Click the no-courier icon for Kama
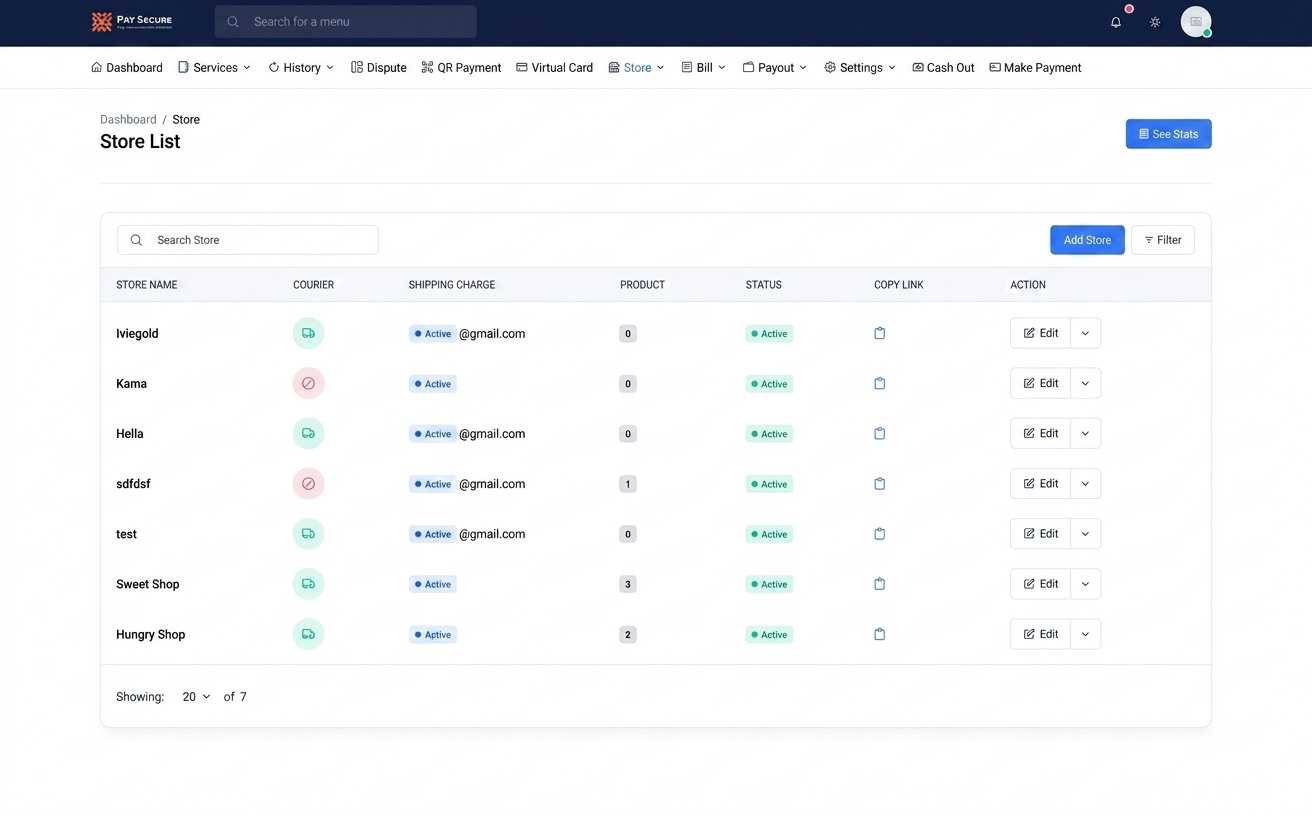Screen dimensions: 1312x816 [x=308, y=383]
